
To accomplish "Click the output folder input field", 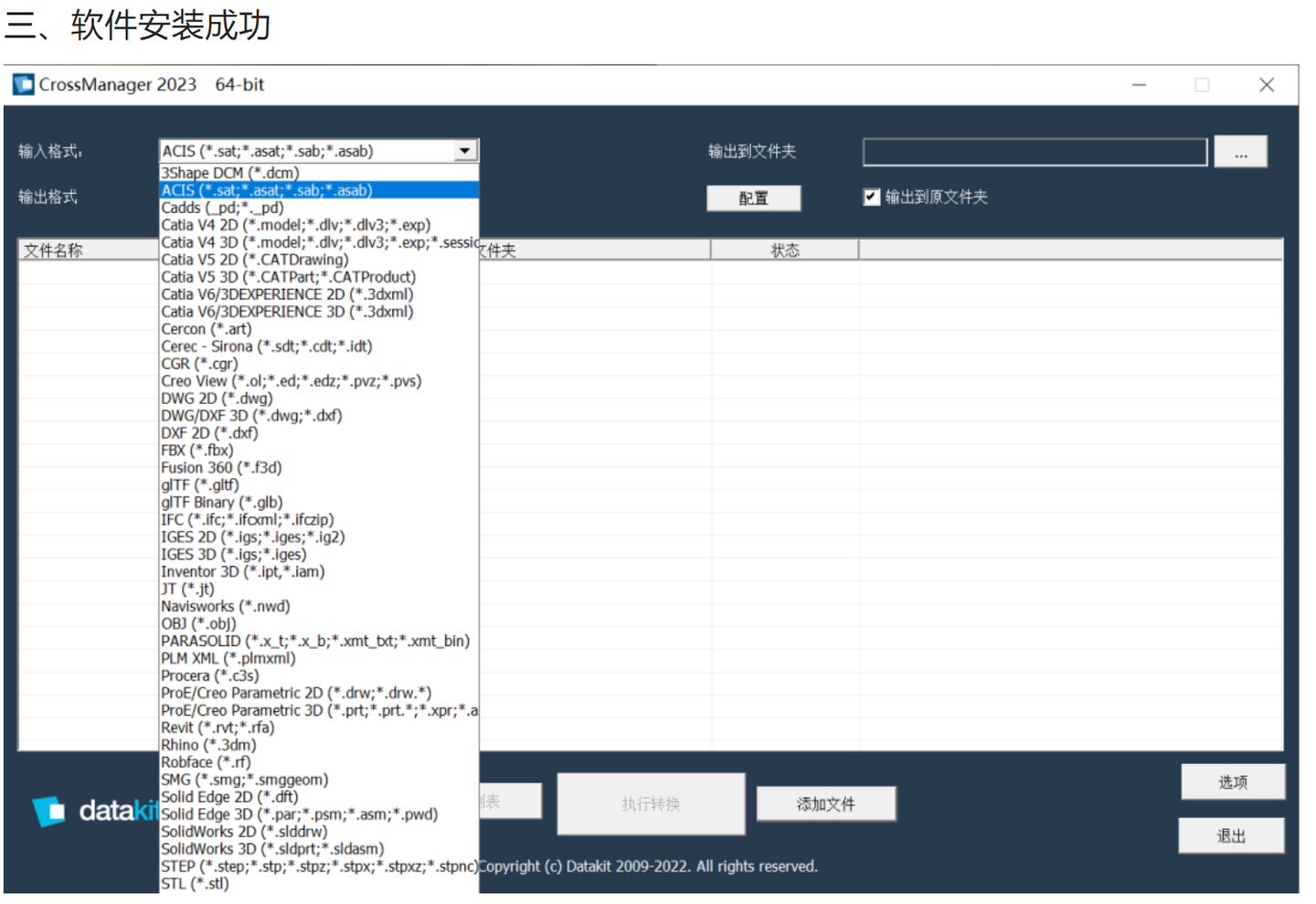I will click(1034, 152).
